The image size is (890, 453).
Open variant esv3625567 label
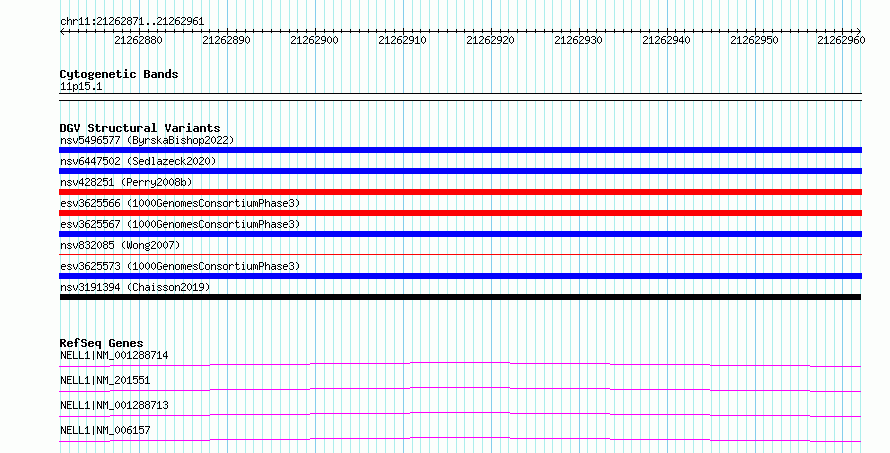coord(179,224)
